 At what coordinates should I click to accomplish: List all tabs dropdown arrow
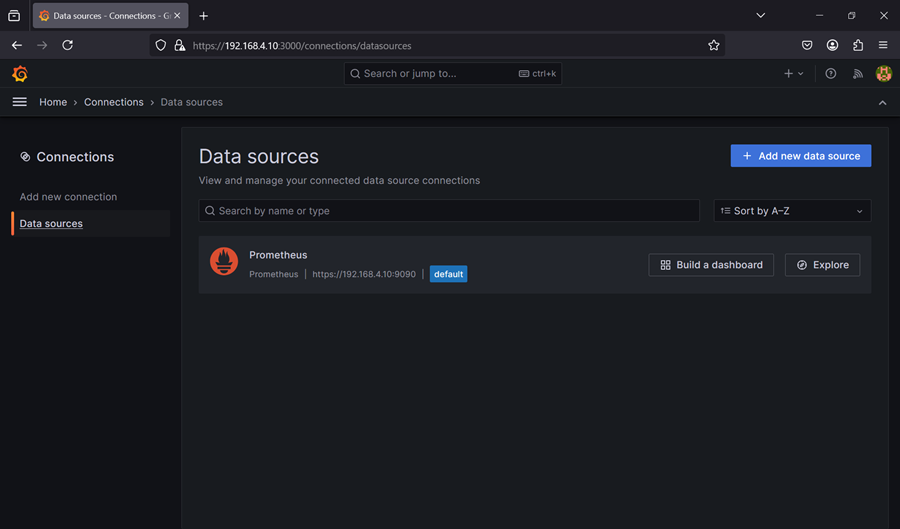(x=761, y=15)
